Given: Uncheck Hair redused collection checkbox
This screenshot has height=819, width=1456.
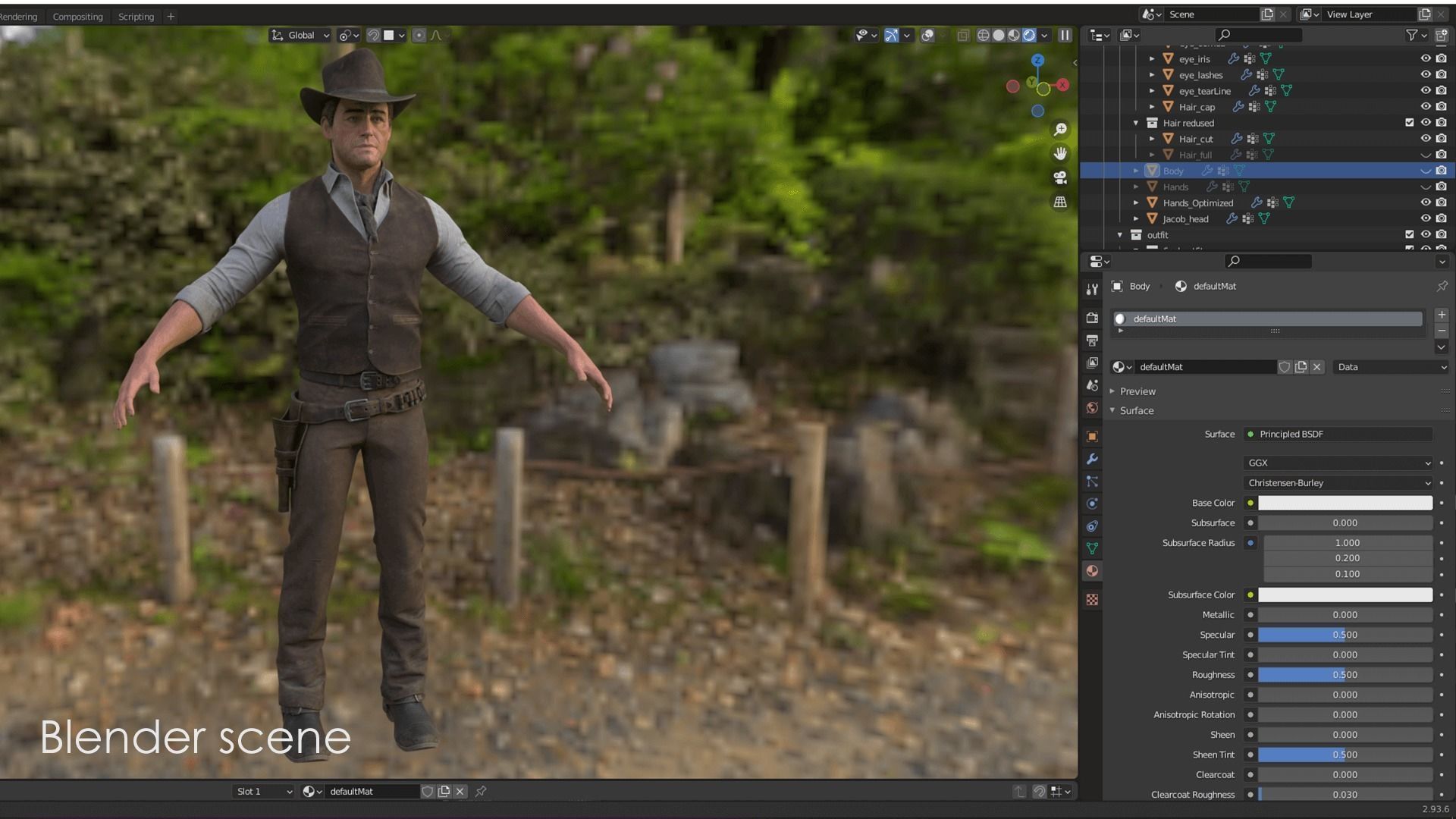Looking at the screenshot, I should [x=1409, y=123].
